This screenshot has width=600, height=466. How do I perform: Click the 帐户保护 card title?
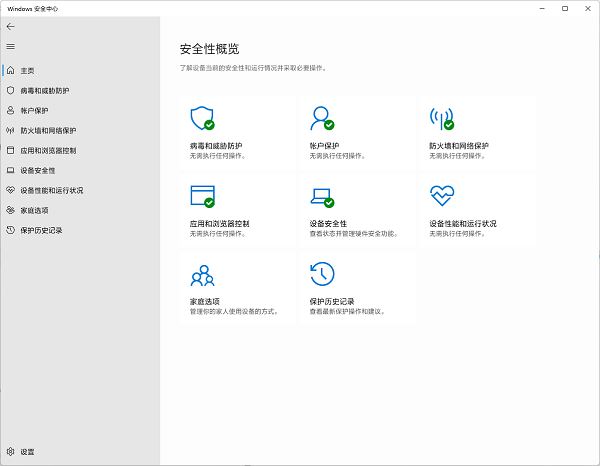(324, 146)
